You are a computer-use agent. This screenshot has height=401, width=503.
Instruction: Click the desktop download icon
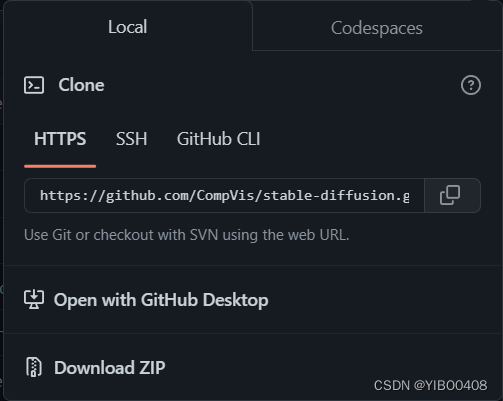click(x=34, y=299)
